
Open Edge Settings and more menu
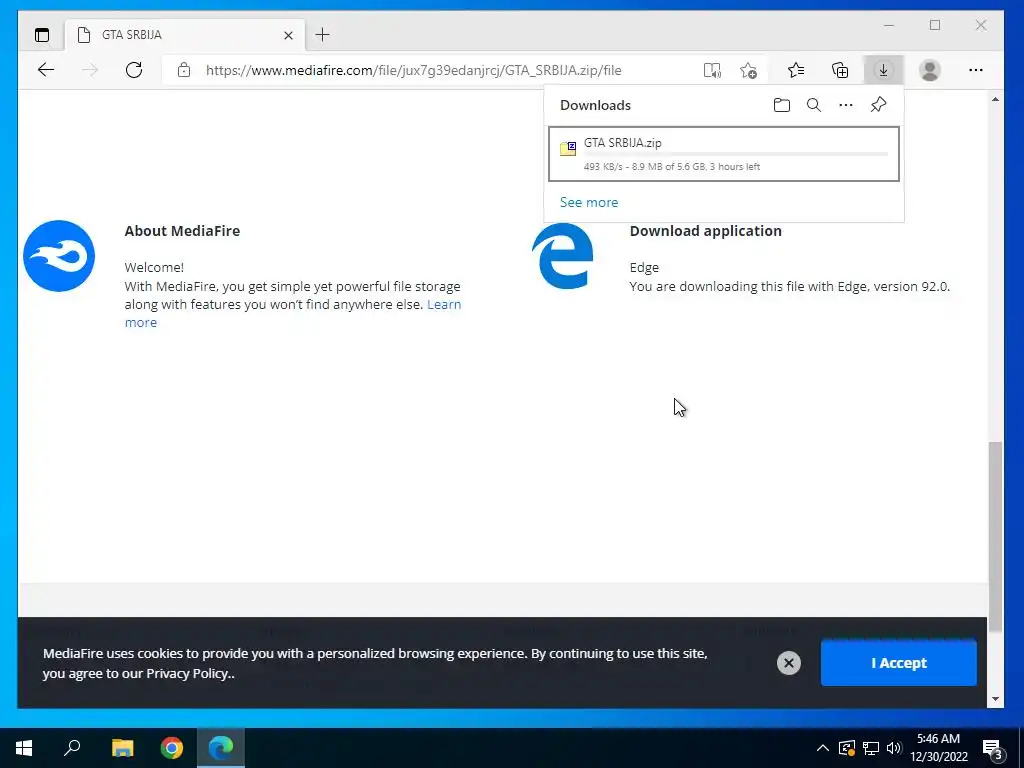pyautogui.click(x=976, y=70)
